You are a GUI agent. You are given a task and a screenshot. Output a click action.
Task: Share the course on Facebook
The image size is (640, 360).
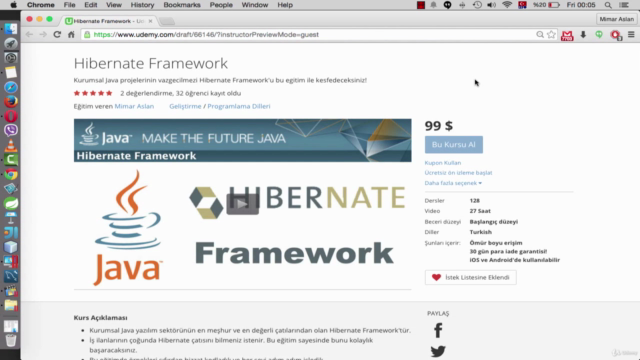pos(438,330)
